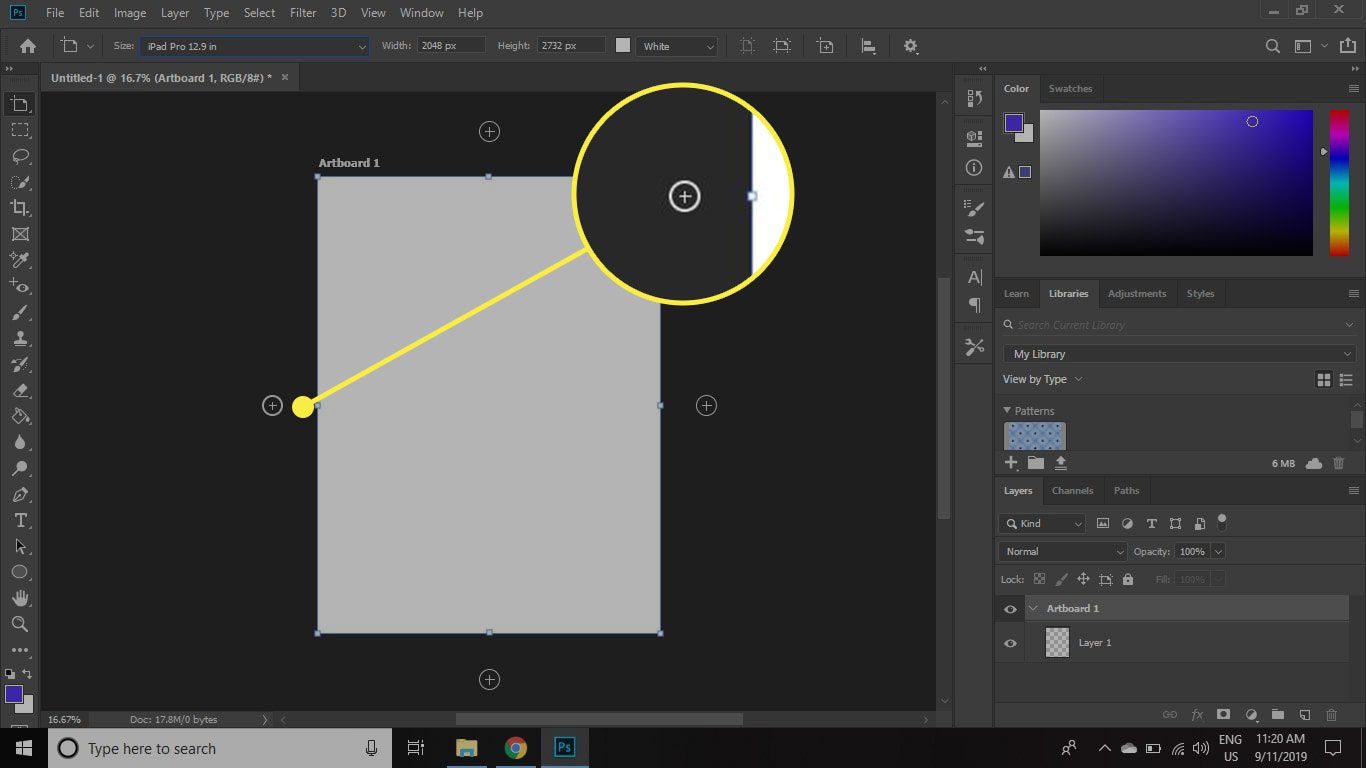This screenshot has width=1366, height=768.
Task: Switch to the Channels tab
Action: tap(1072, 490)
